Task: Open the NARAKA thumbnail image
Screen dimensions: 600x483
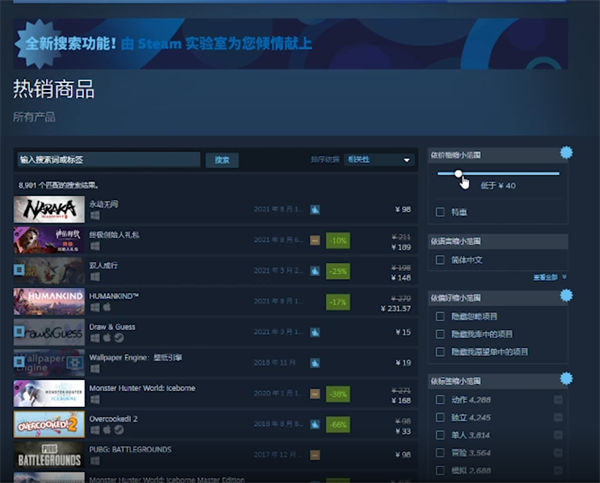Action: pos(49,209)
